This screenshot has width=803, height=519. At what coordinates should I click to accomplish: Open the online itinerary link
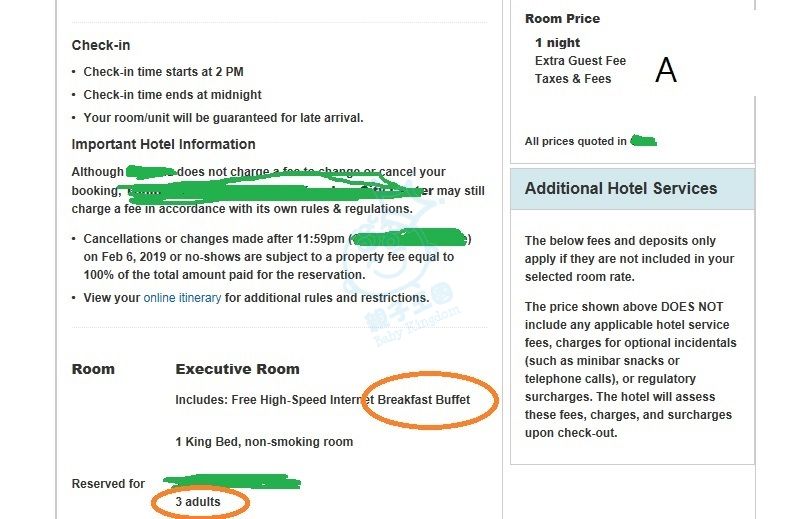coord(182,298)
